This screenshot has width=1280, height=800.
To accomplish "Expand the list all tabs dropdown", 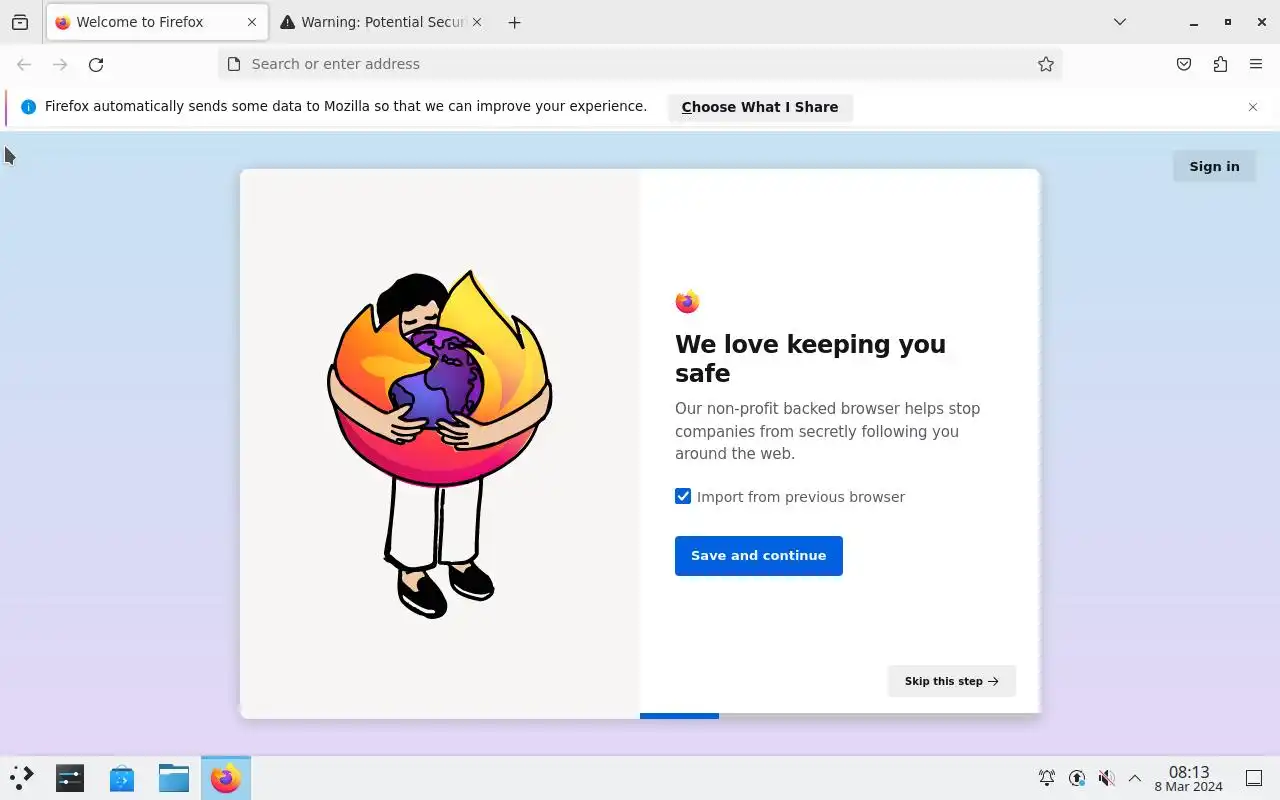I will (x=1120, y=22).
